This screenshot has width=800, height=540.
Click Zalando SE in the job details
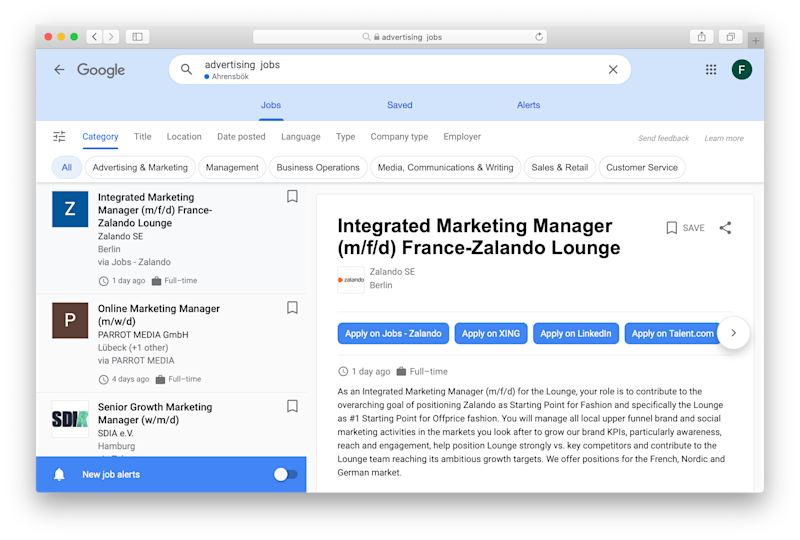point(392,272)
